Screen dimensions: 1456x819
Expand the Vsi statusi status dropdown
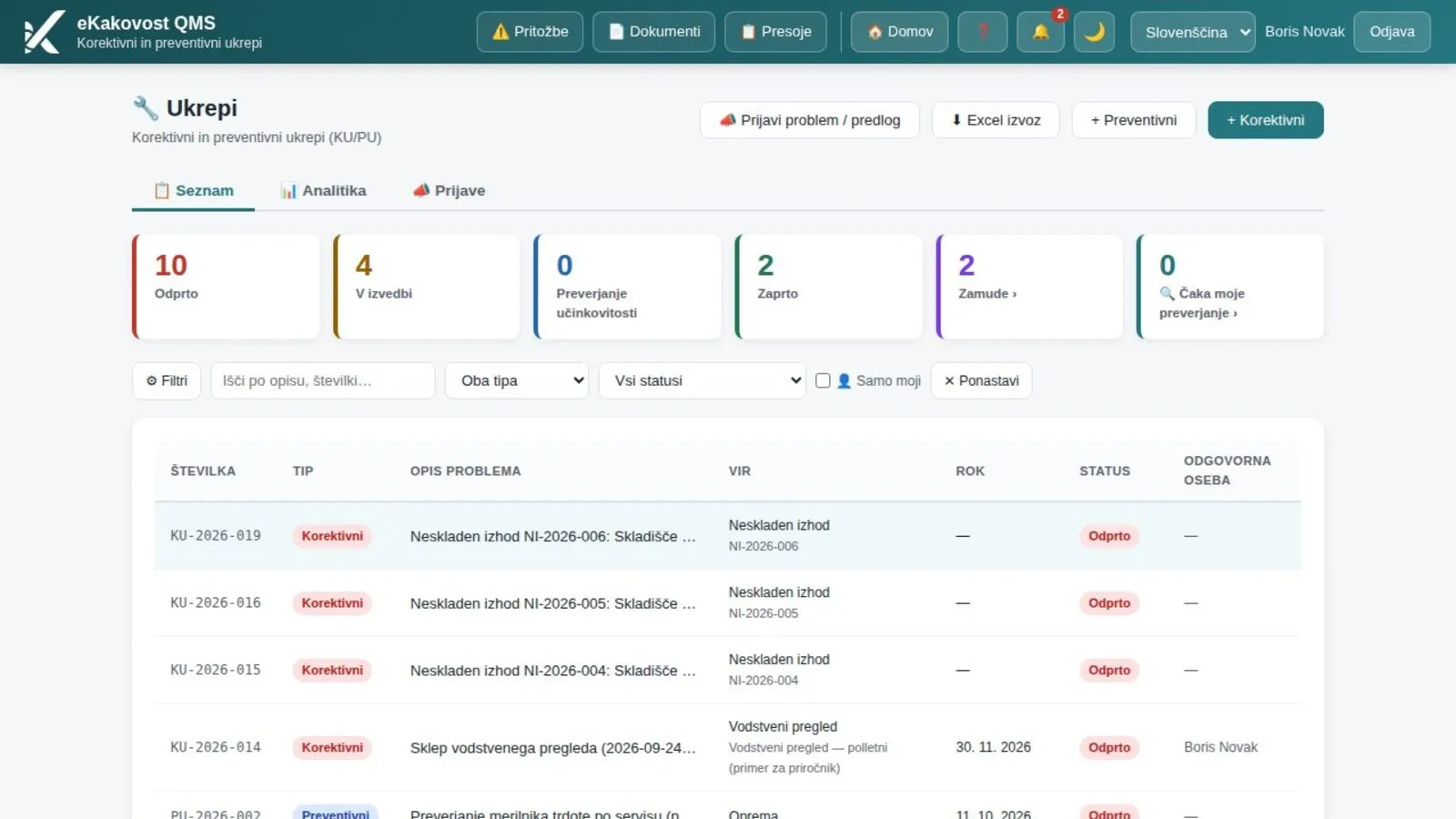coord(702,380)
